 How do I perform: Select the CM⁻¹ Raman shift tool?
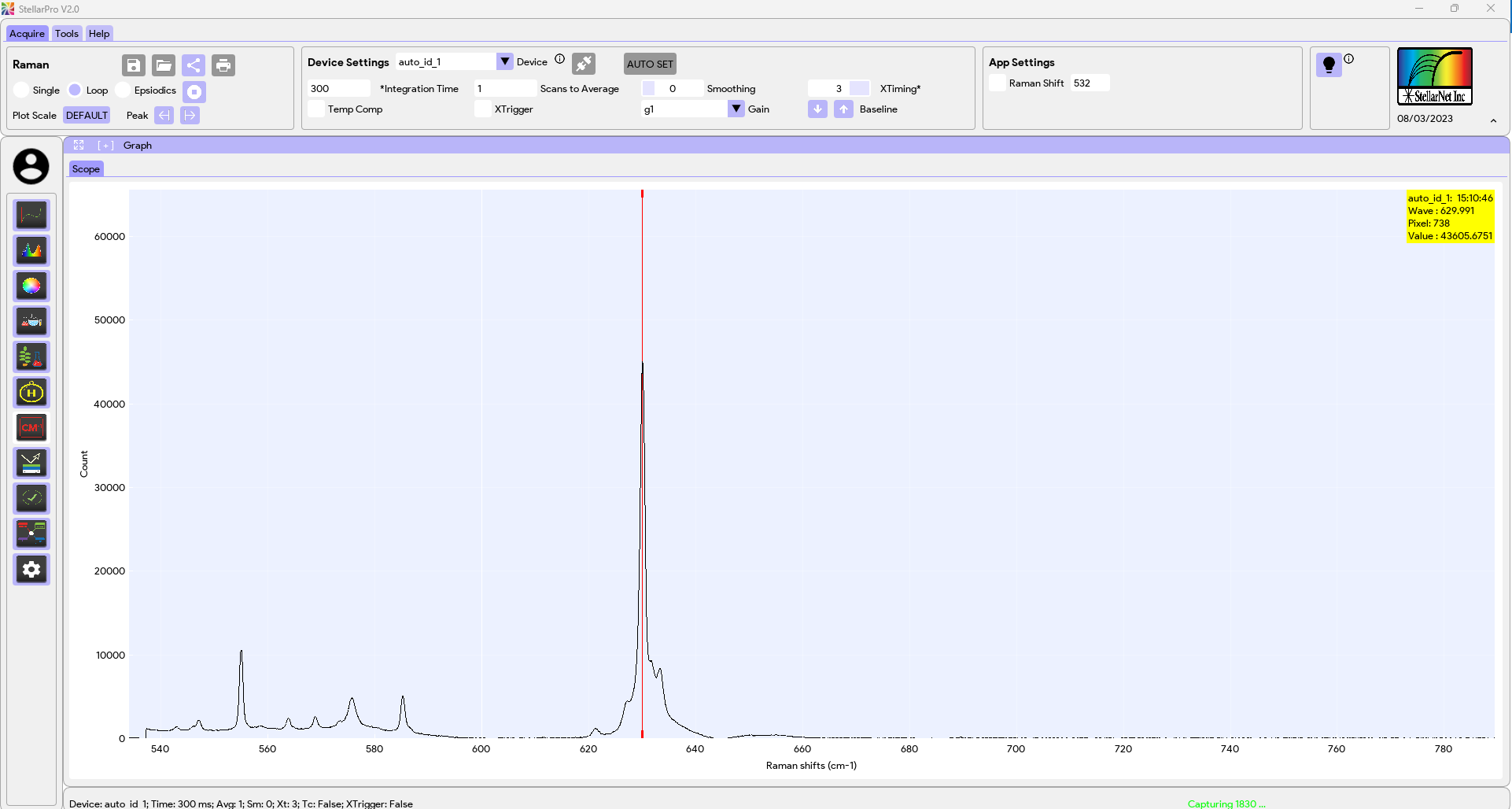(x=31, y=427)
